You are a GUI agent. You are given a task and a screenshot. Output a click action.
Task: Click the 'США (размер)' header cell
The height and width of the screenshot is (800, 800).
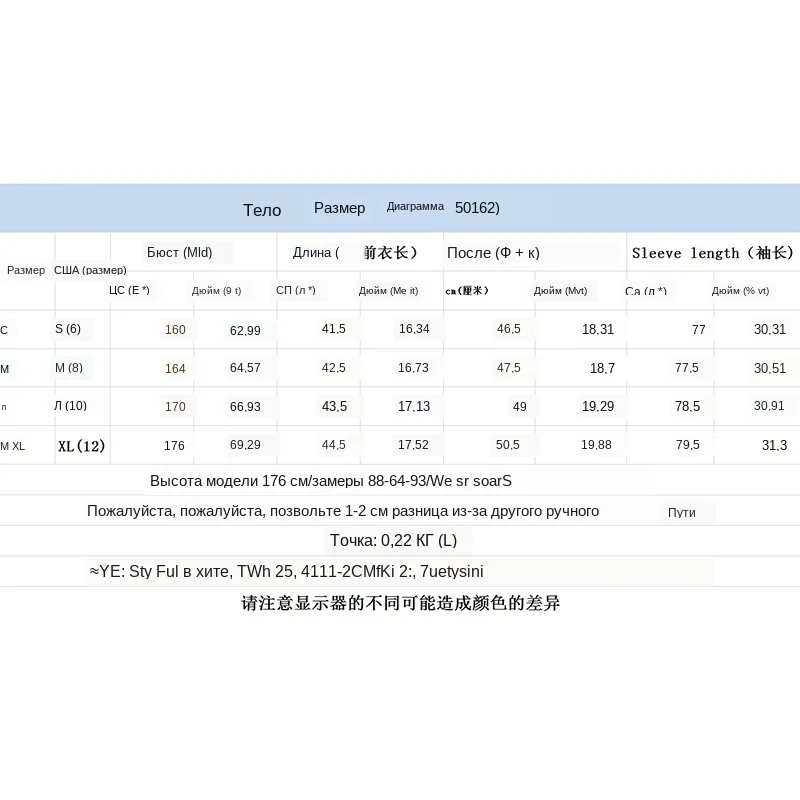click(x=90, y=270)
